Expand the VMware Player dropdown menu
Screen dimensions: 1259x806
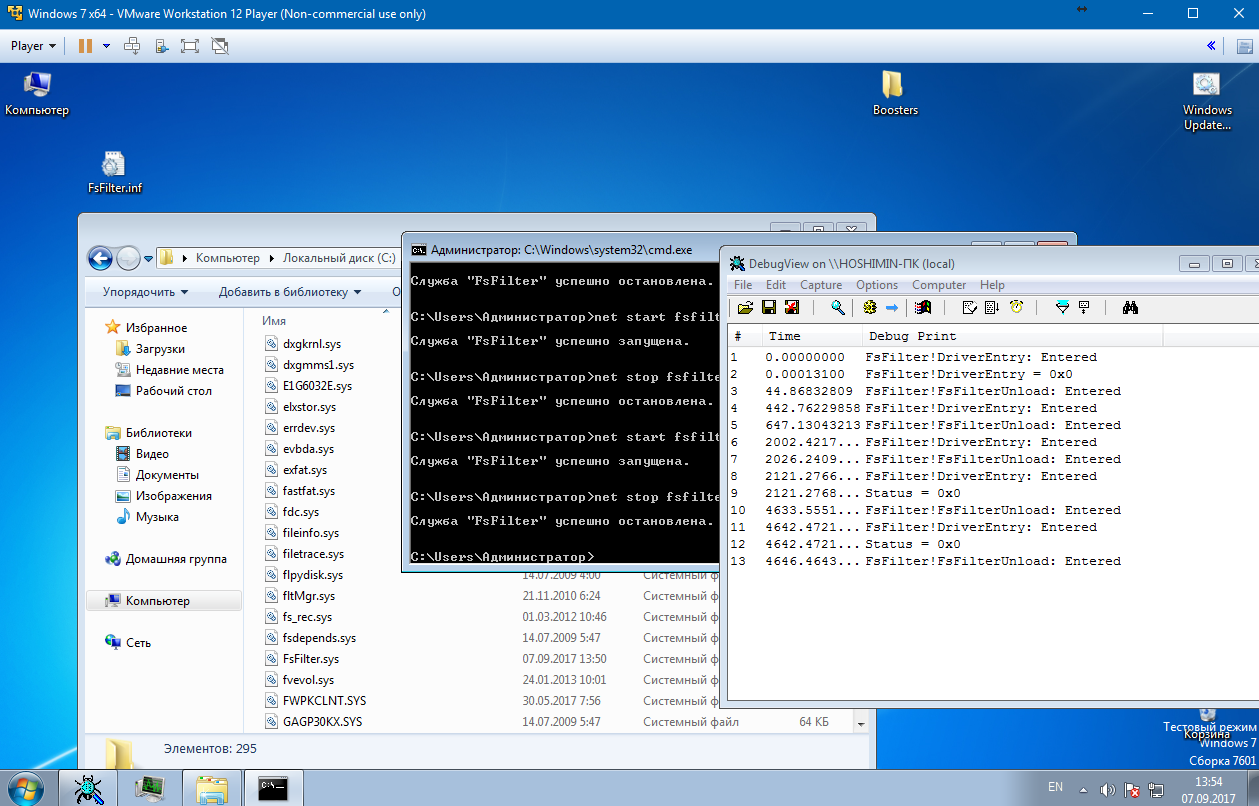33,46
